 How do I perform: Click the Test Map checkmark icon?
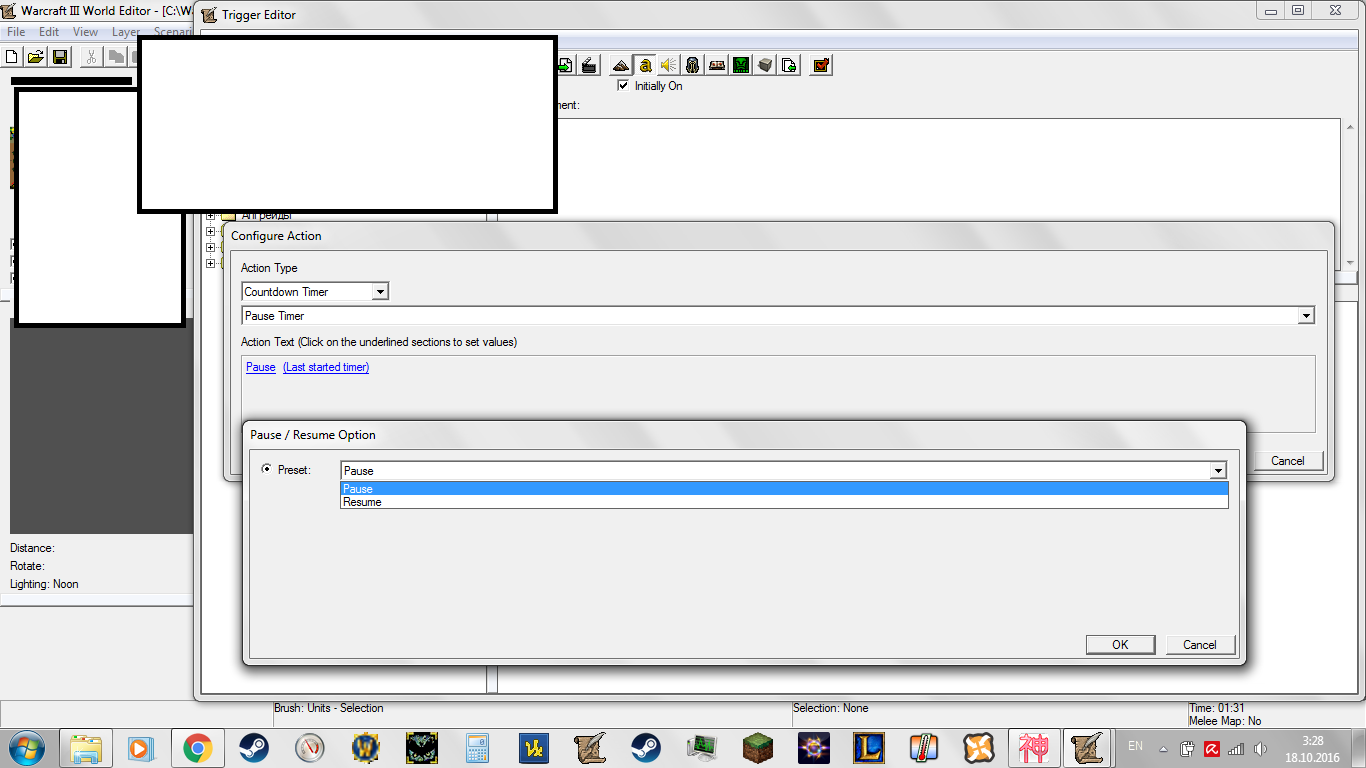(821, 65)
